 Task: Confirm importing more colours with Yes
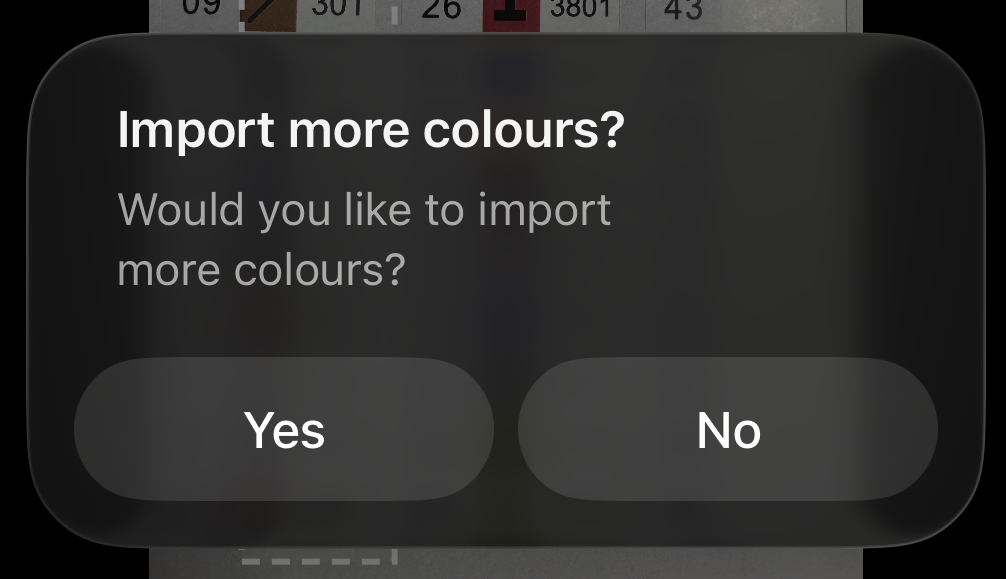284,430
